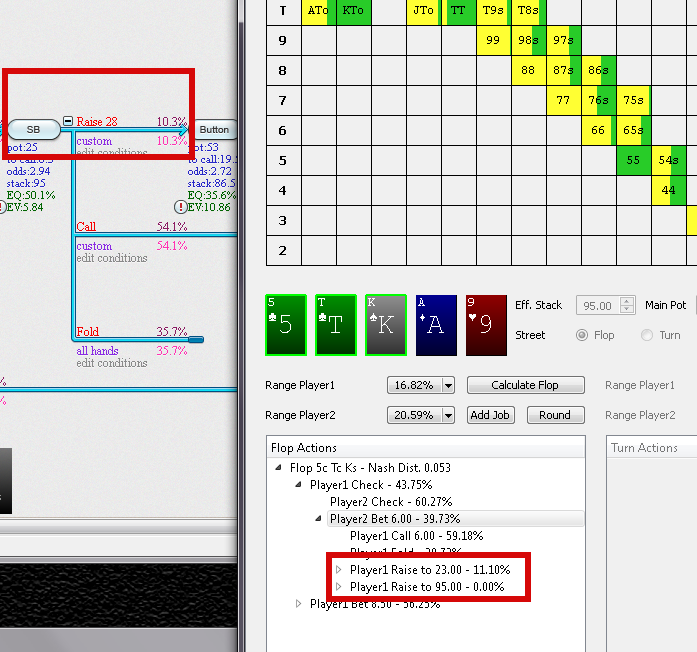697x652 pixels.
Task: Click the Round button
Action: [555, 415]
